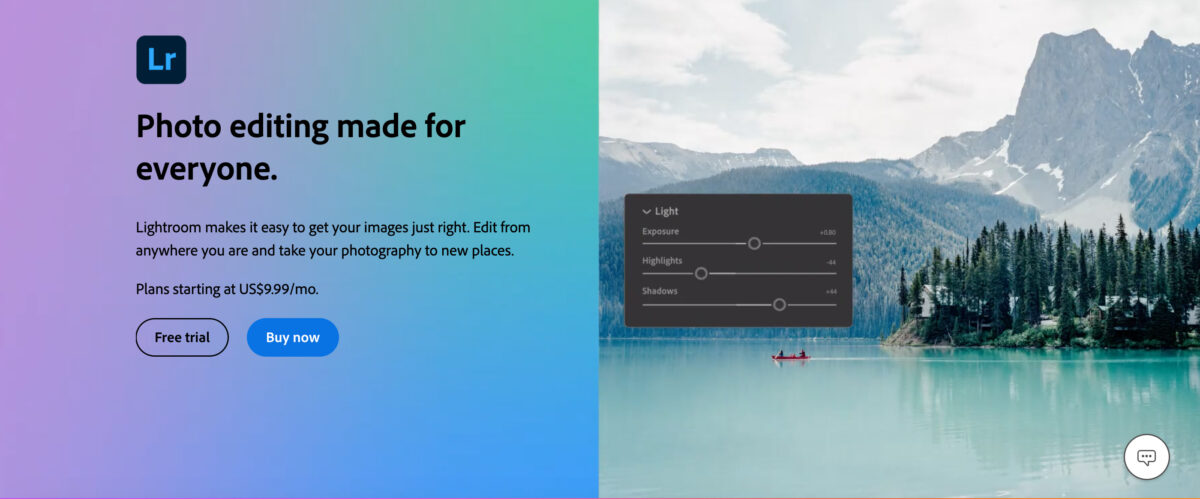The width and height of the screenshot is (1200, 499).
Task: Click the blue Buy now button
Action: (293, 337)
